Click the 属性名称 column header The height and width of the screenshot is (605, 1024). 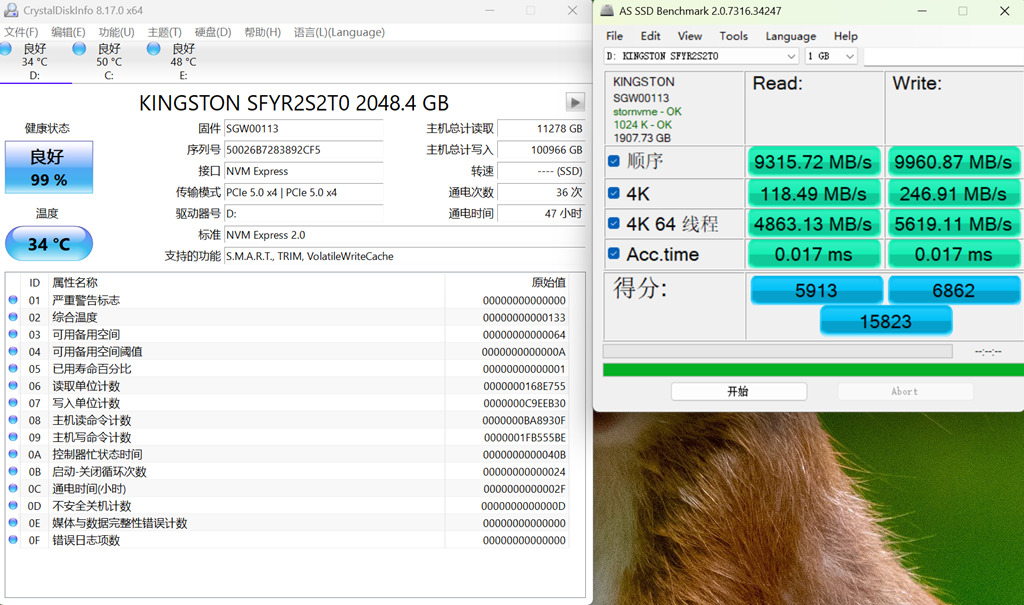pos(74,282)
